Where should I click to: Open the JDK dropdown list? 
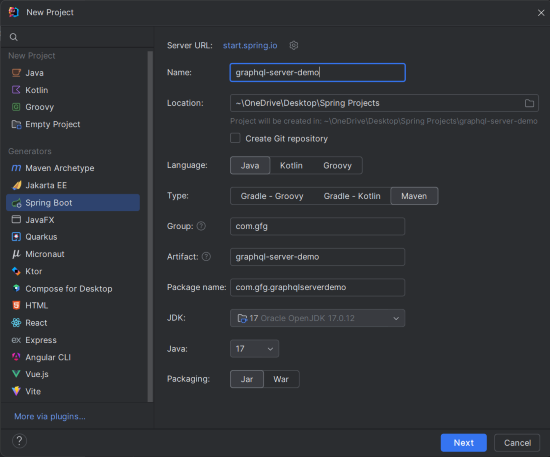317,318
